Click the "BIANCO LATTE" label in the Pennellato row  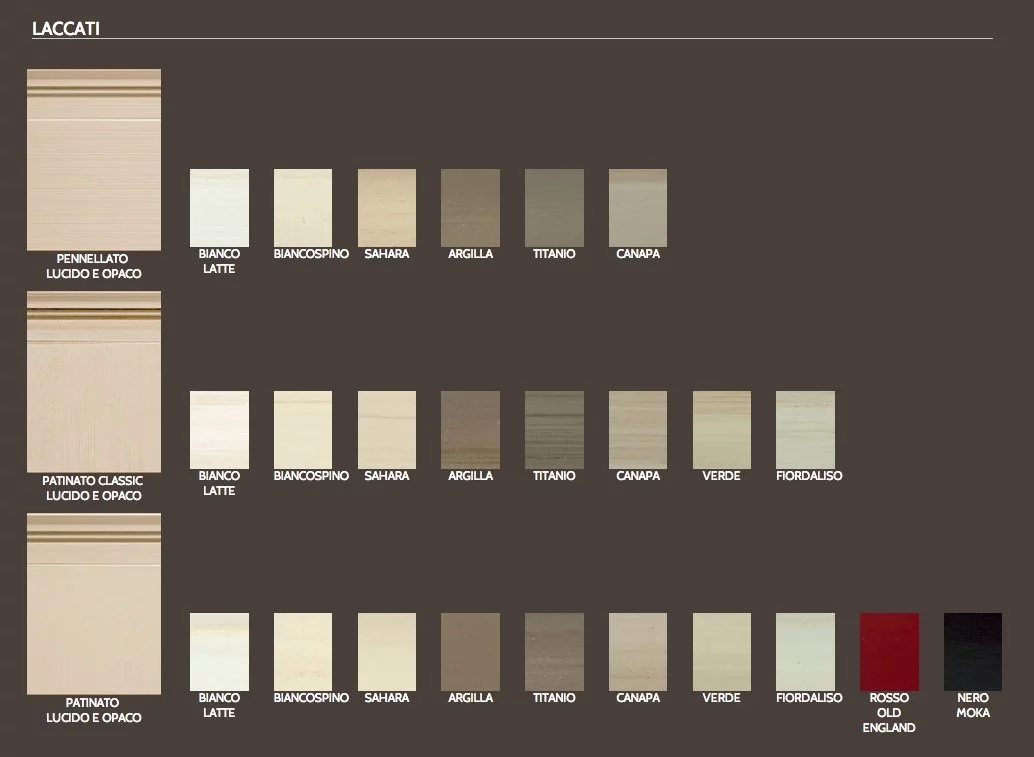(219, 261)
